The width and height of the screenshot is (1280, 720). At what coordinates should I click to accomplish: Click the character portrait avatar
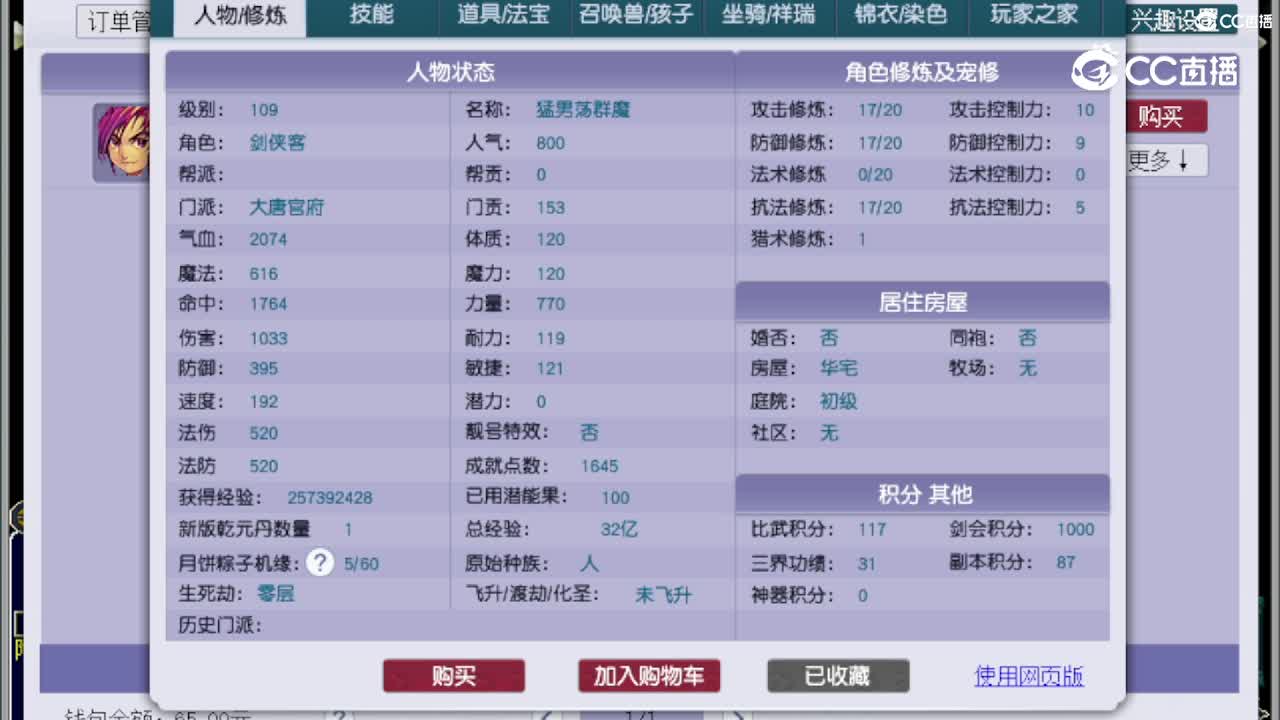click(122, 142)
